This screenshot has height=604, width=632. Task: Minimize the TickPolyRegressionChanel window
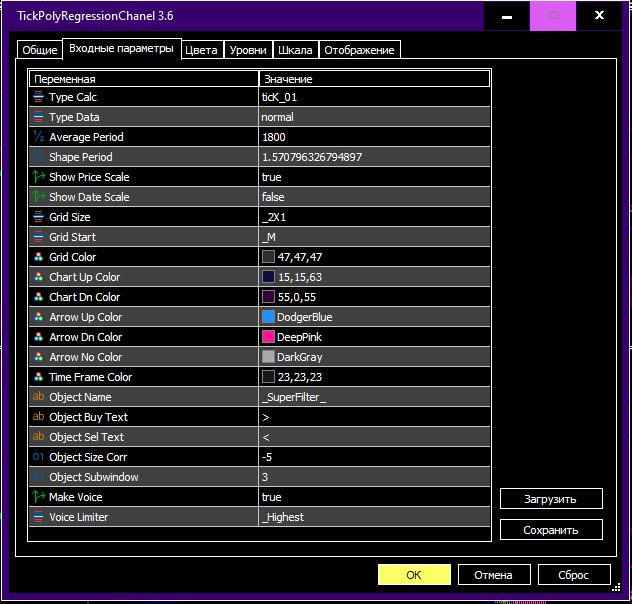click(x=507, y=16)
